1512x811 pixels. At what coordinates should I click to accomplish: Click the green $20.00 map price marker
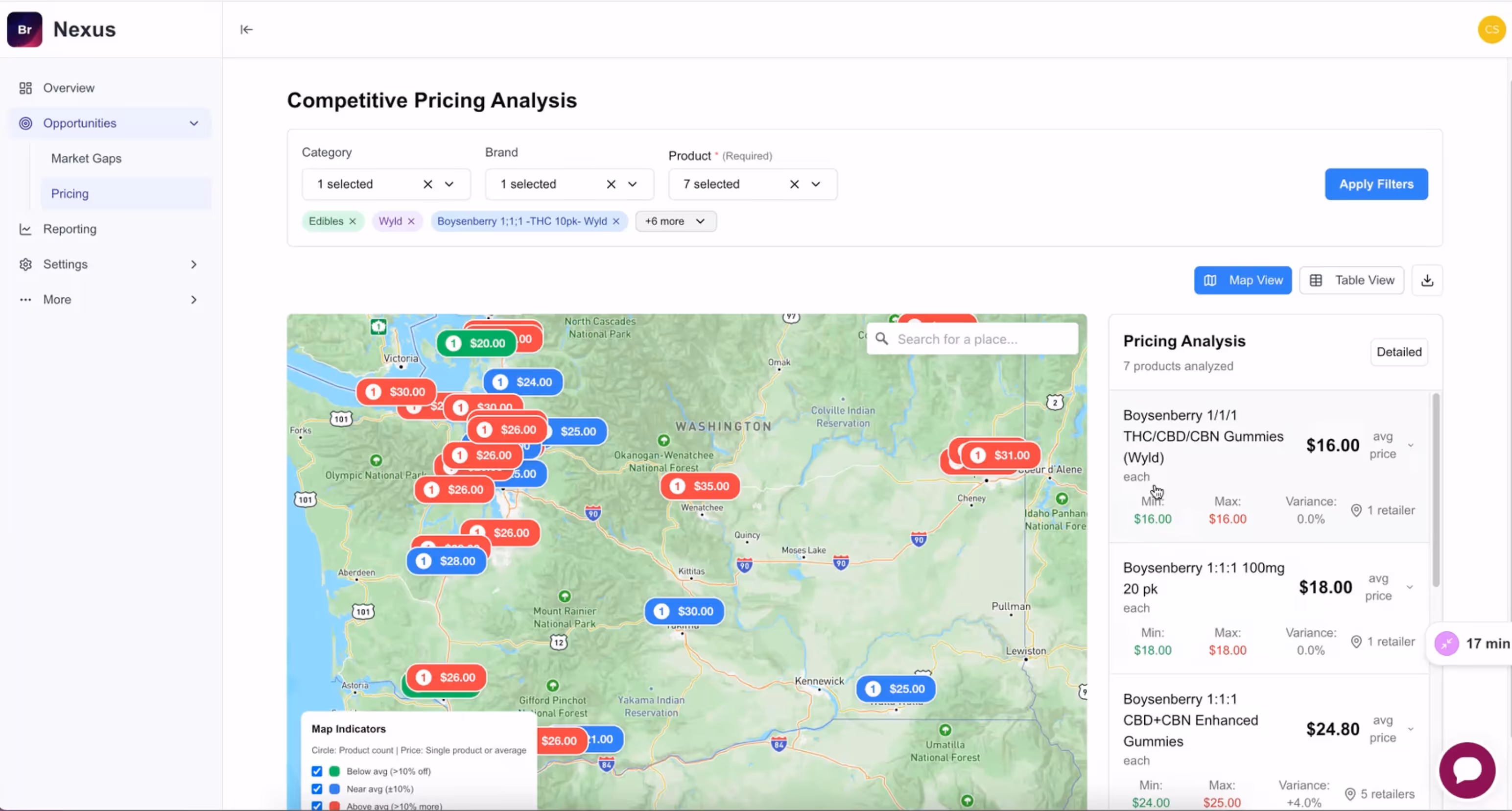476,343
